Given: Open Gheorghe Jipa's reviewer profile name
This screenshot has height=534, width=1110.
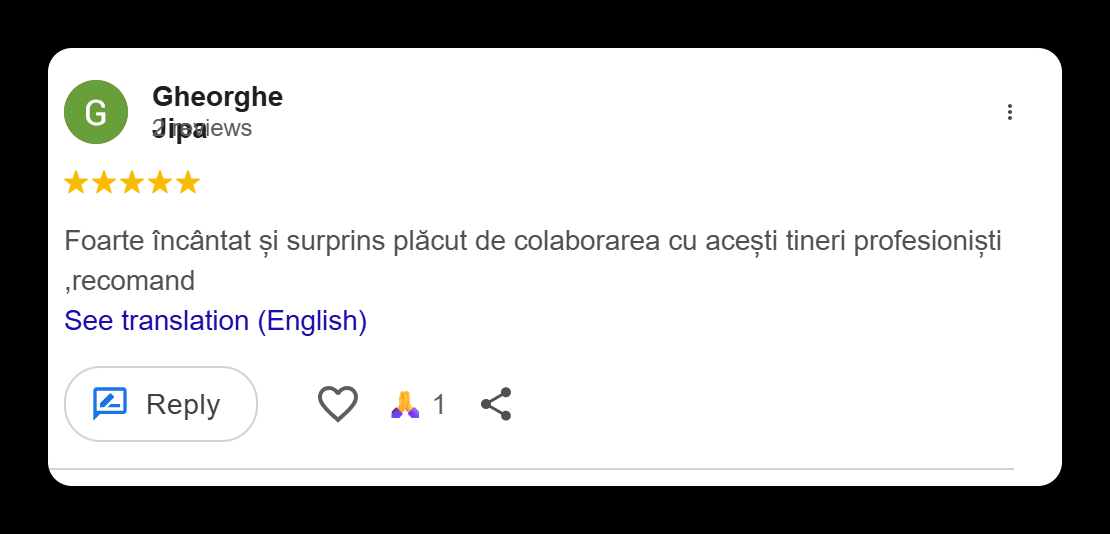Looking at the screenshot, I should pos(217,97).
